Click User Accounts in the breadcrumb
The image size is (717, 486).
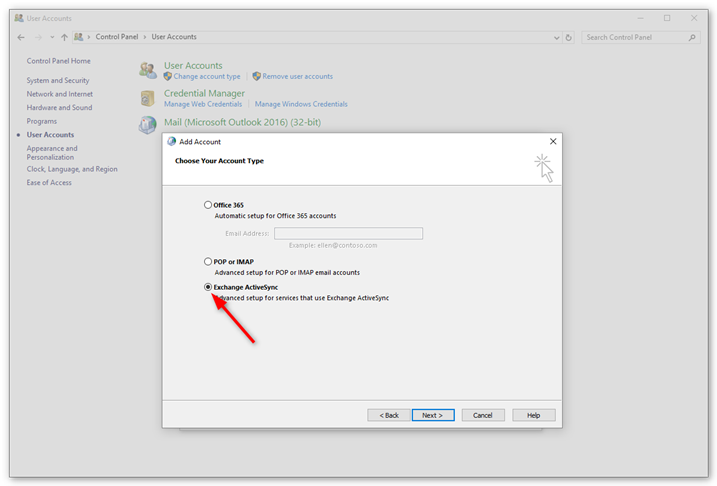(x=174, y=37)
